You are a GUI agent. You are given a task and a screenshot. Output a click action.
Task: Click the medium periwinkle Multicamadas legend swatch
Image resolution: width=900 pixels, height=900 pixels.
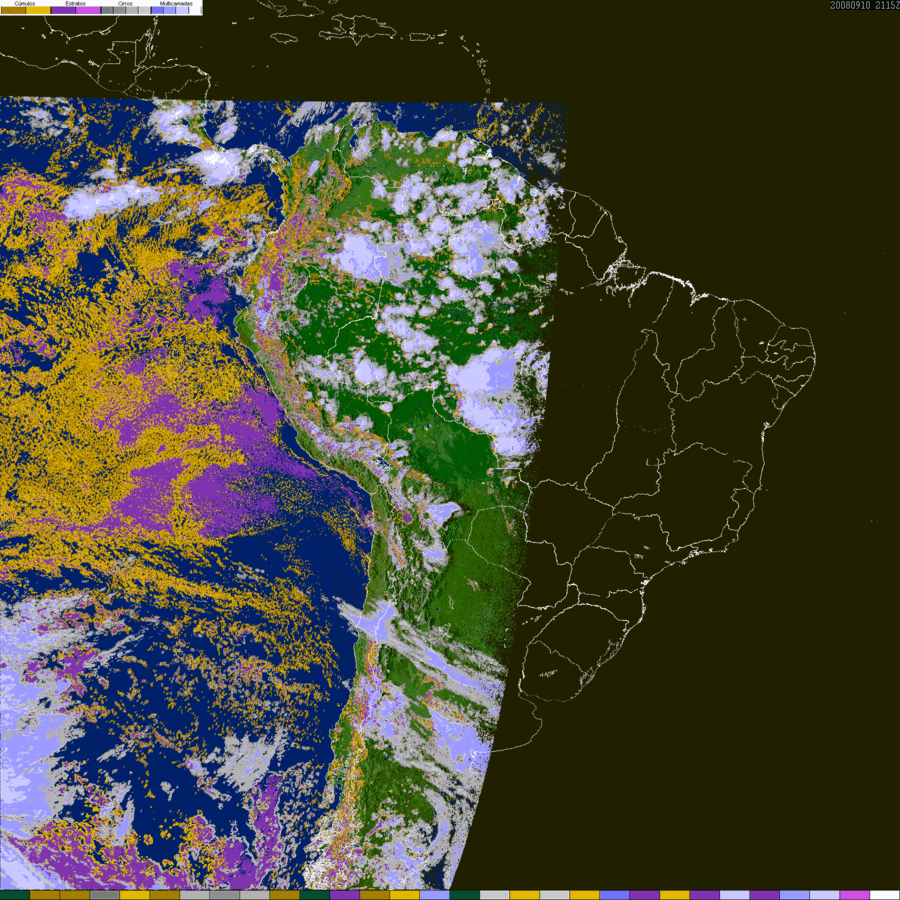click(x=169, y=10)
